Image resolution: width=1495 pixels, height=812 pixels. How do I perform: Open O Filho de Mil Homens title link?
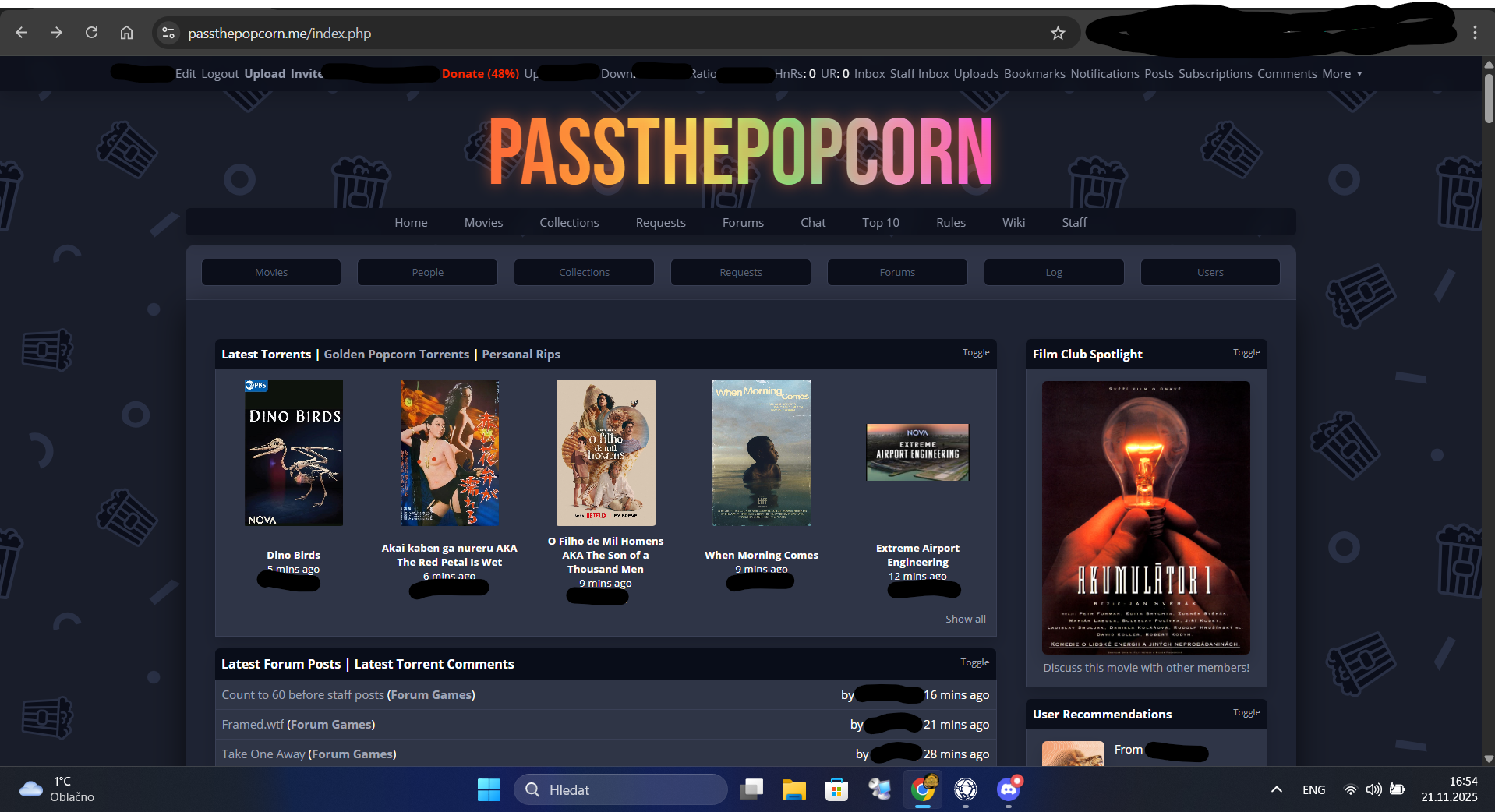click(x=606, y=555)
